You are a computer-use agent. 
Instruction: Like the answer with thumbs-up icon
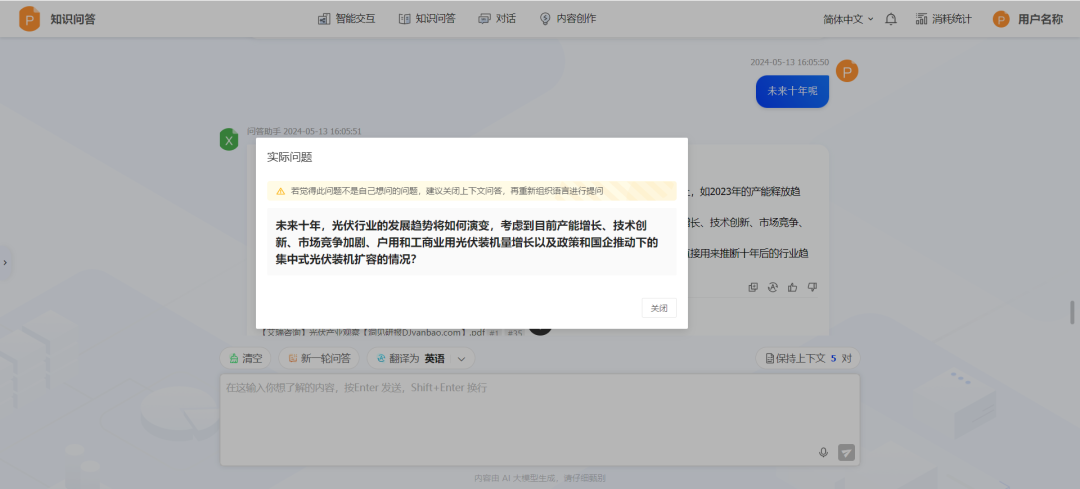point(792,287)
